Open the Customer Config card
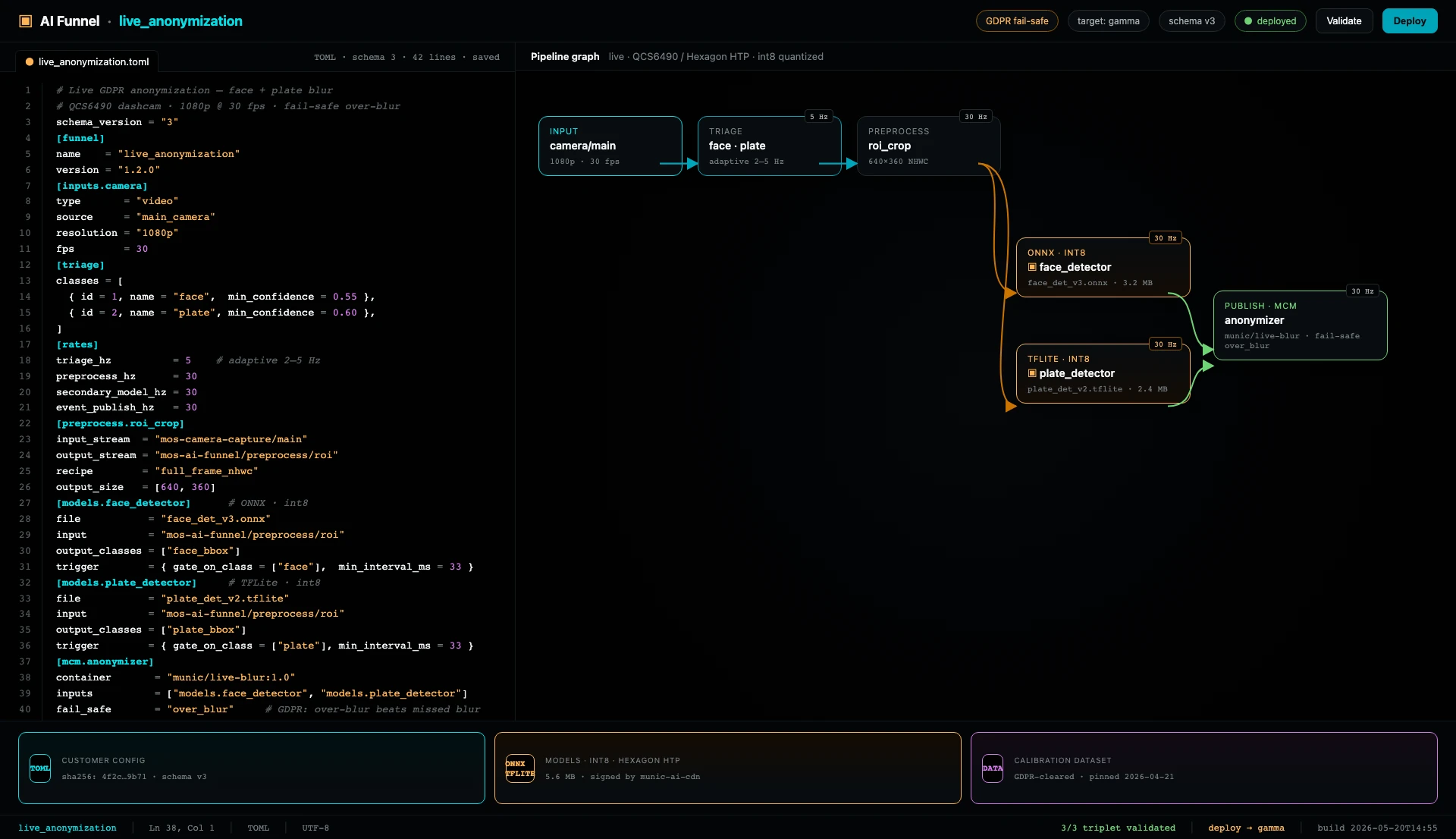The height and width of the screenshot is (839, 1456). tap(252, 768)
